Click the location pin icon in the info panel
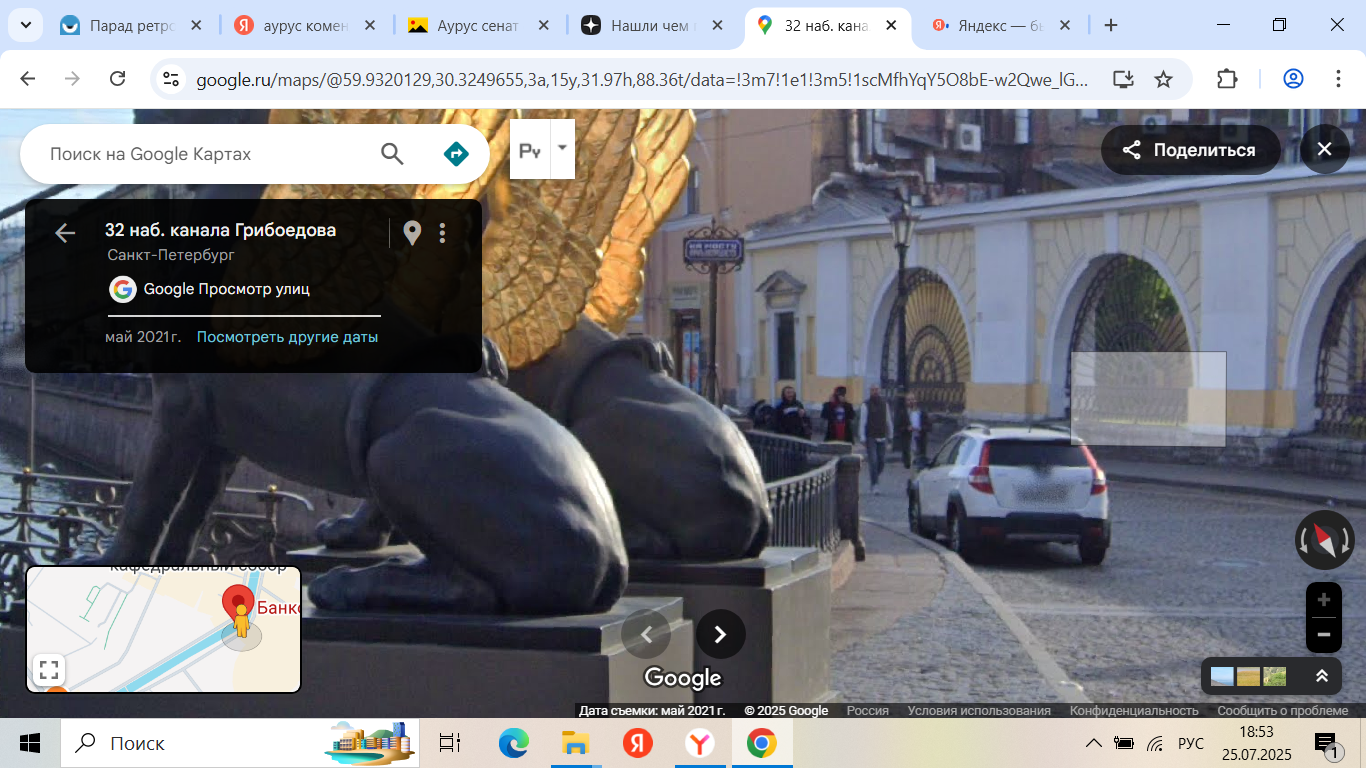 [412, 233]
